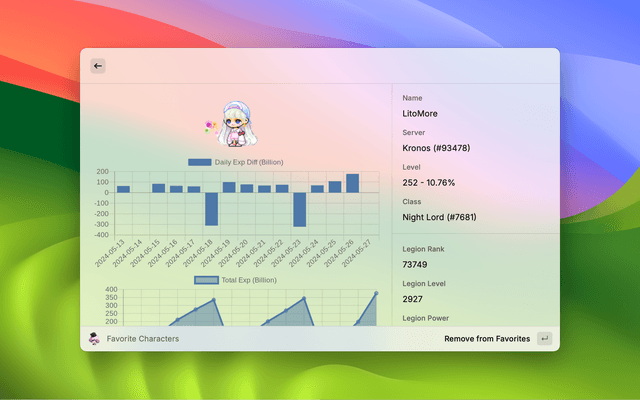Select Legion Level value 2927
The height and width of the screenshot is (400, 640).
[414, 299]
